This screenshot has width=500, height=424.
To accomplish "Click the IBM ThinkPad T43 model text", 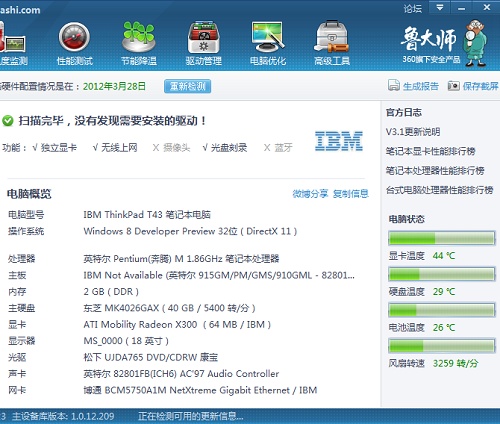I will point(147,215).
